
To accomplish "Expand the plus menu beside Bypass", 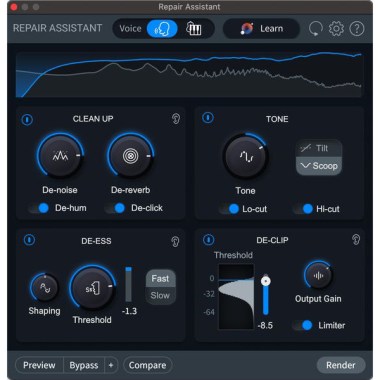I will (111, 365).
